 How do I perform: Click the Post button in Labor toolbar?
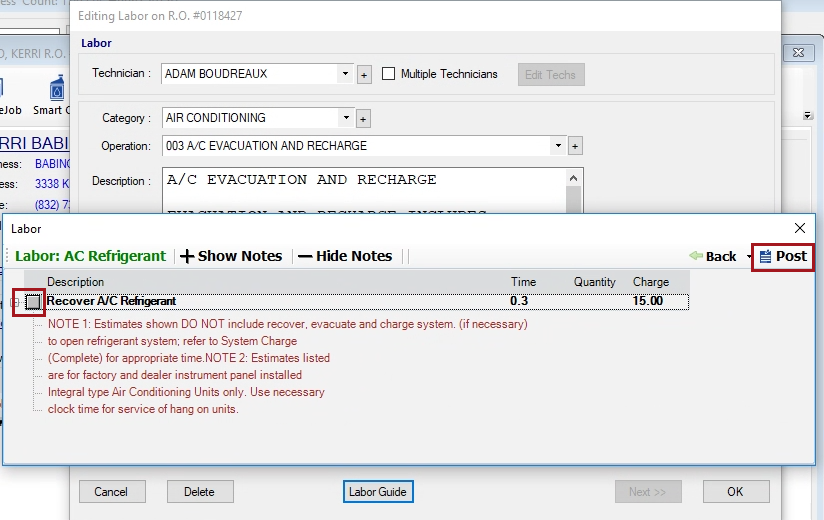(782, 256)
